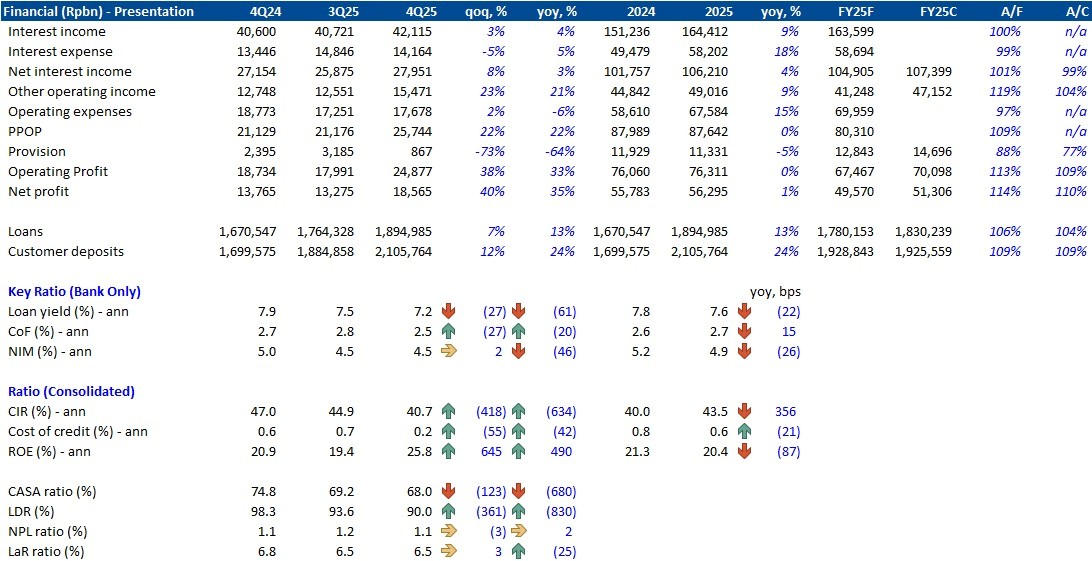Viewport: 1092px width, 561px height.
Task: Click the green up arrow in LaR ratio row
Action: [519, 551]
